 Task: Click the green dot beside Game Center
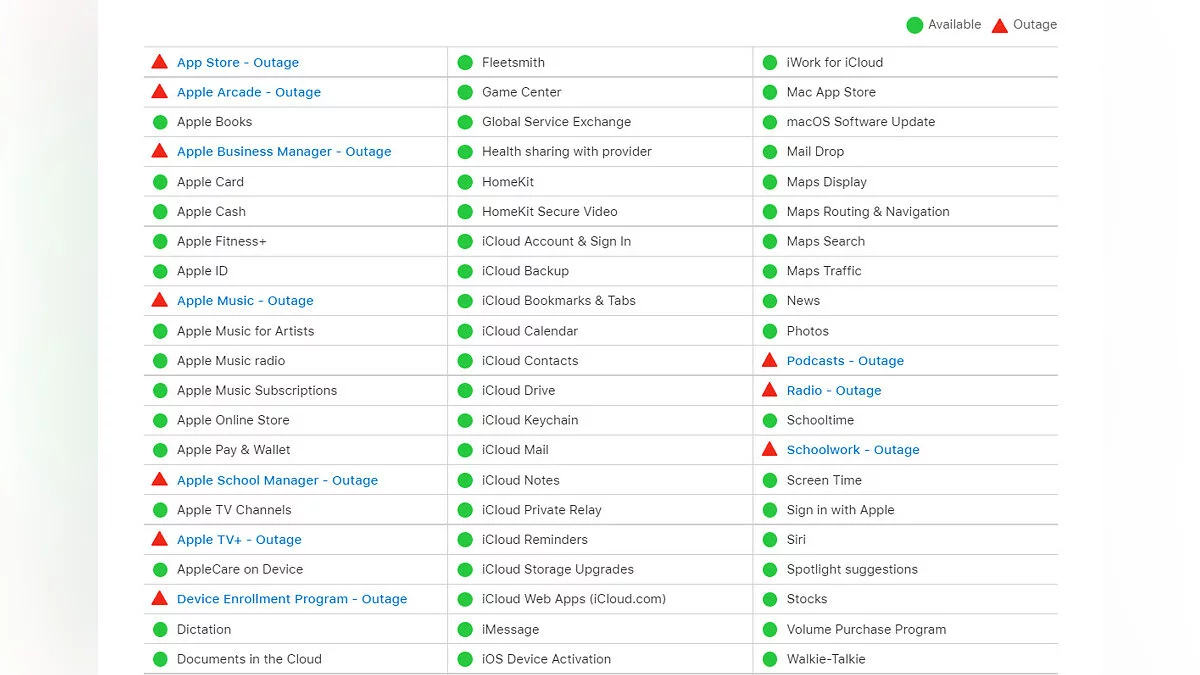point(465,92)
